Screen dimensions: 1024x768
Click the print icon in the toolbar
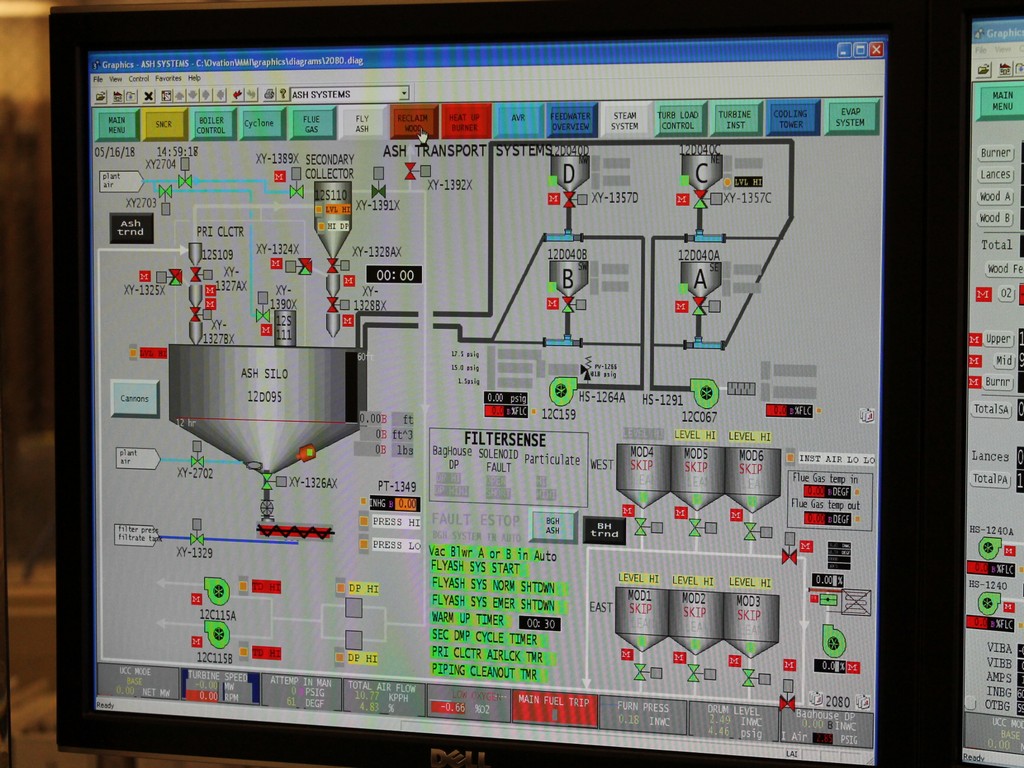(269, 95)
